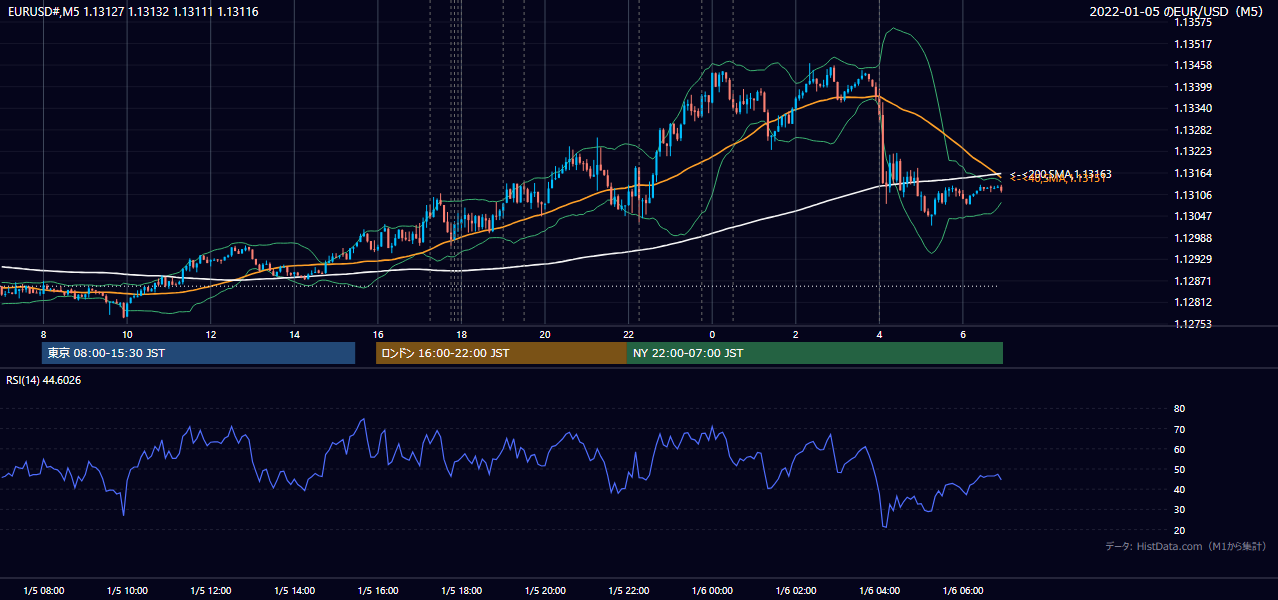Click the '1/5 18:00' bottom date label

(461, 590)
